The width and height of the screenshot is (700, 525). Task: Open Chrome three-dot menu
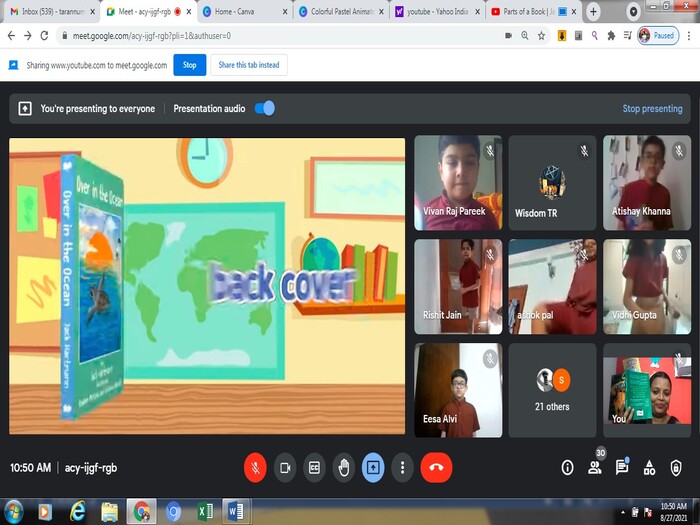coord(689,36)
